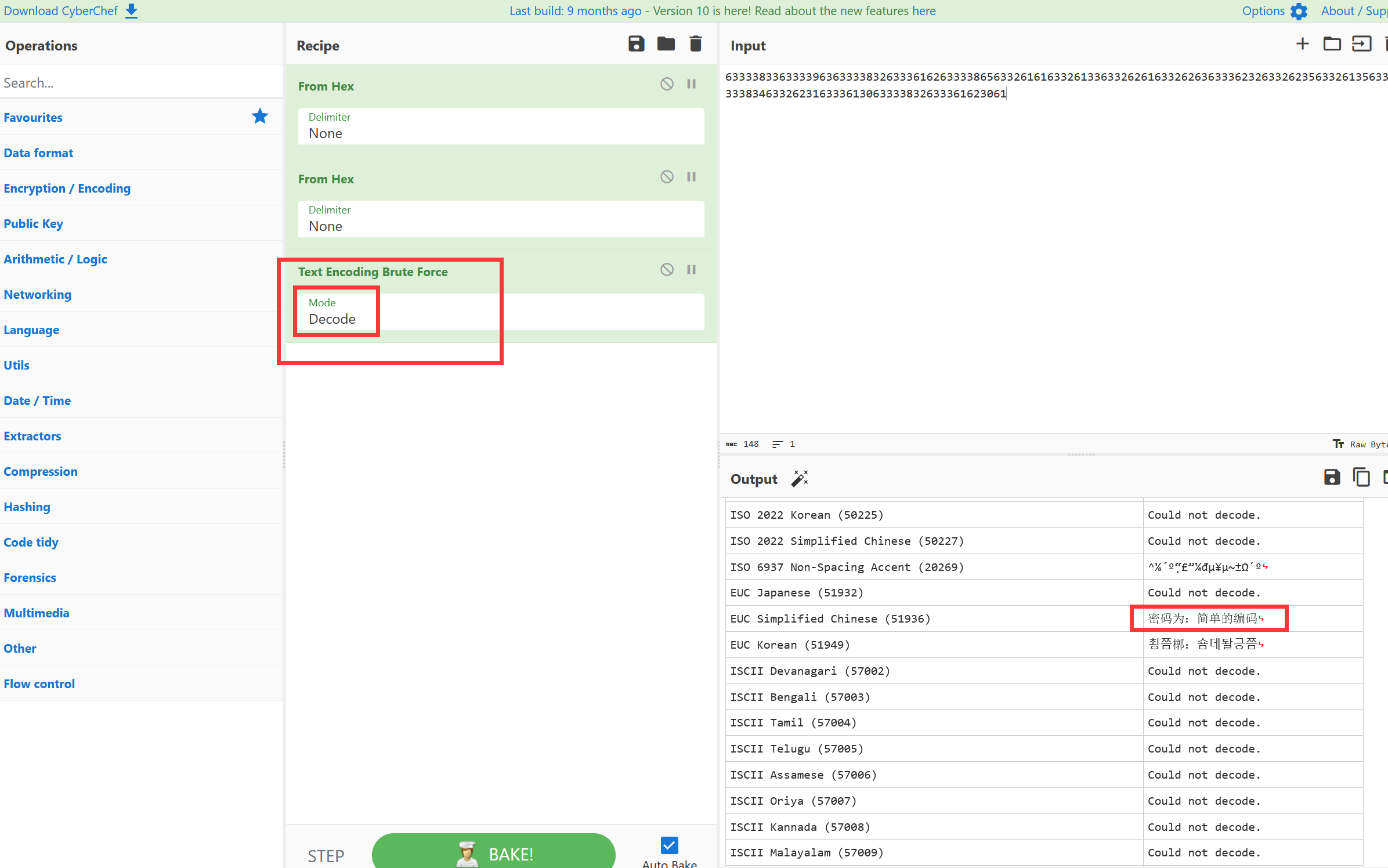Click the save output icon
1388x868 pixels.
pyautogui.click(x=1332, y=478)
